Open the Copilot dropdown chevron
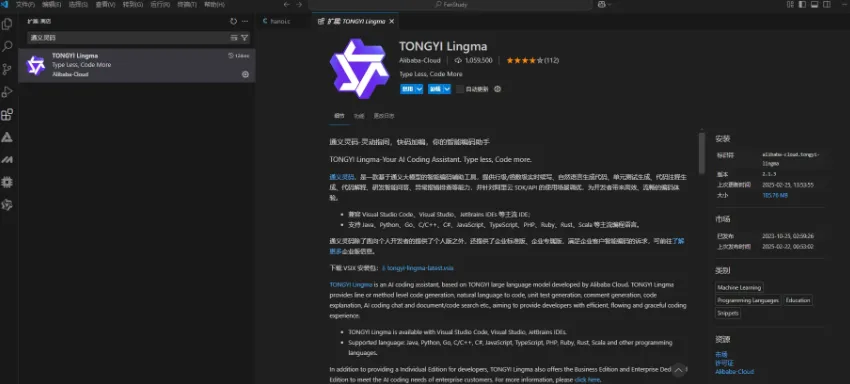 pos(609,4)
